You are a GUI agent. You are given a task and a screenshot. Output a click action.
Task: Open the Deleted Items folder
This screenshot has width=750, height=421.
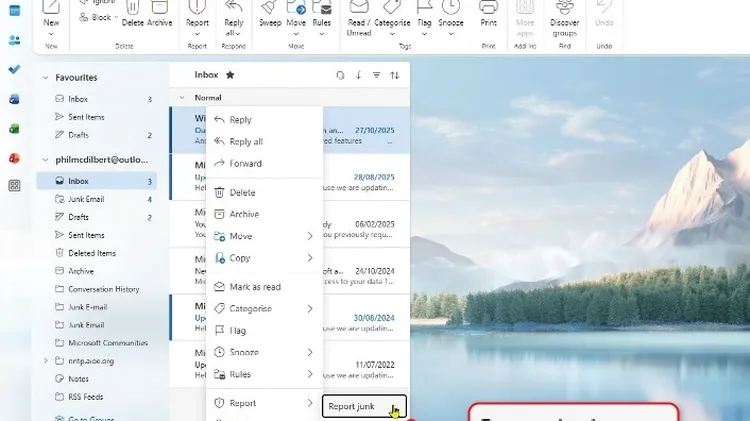(x=92, y=253)
